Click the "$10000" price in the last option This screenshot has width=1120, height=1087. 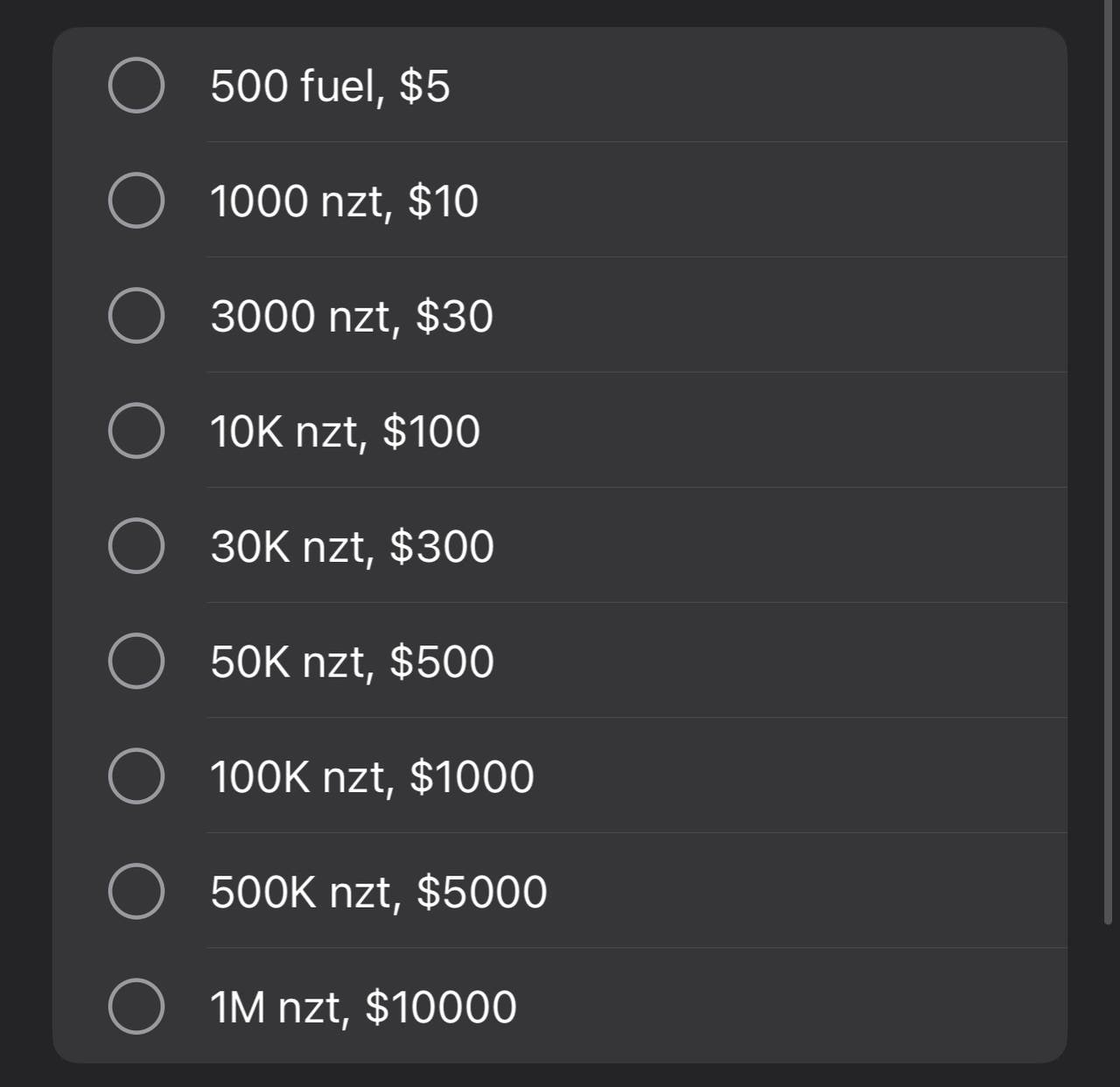point(441,1006)
